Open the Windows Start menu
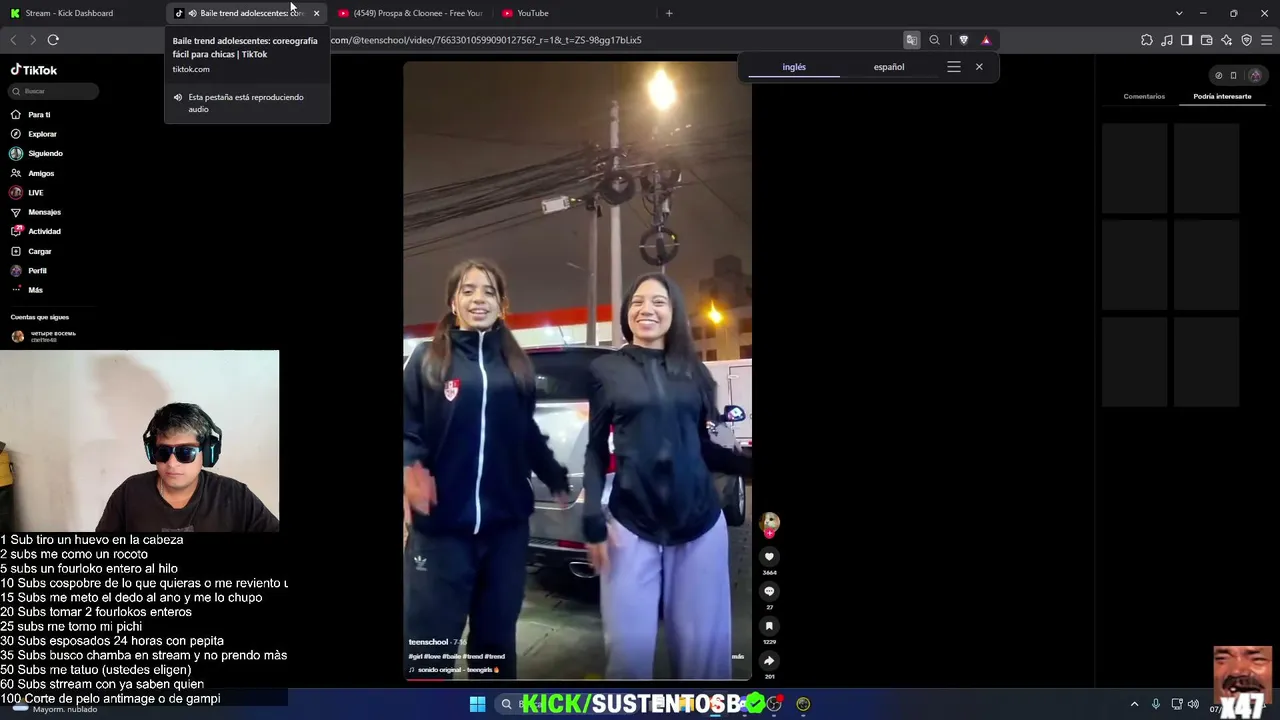The image size is (1280, 720). 477,704
